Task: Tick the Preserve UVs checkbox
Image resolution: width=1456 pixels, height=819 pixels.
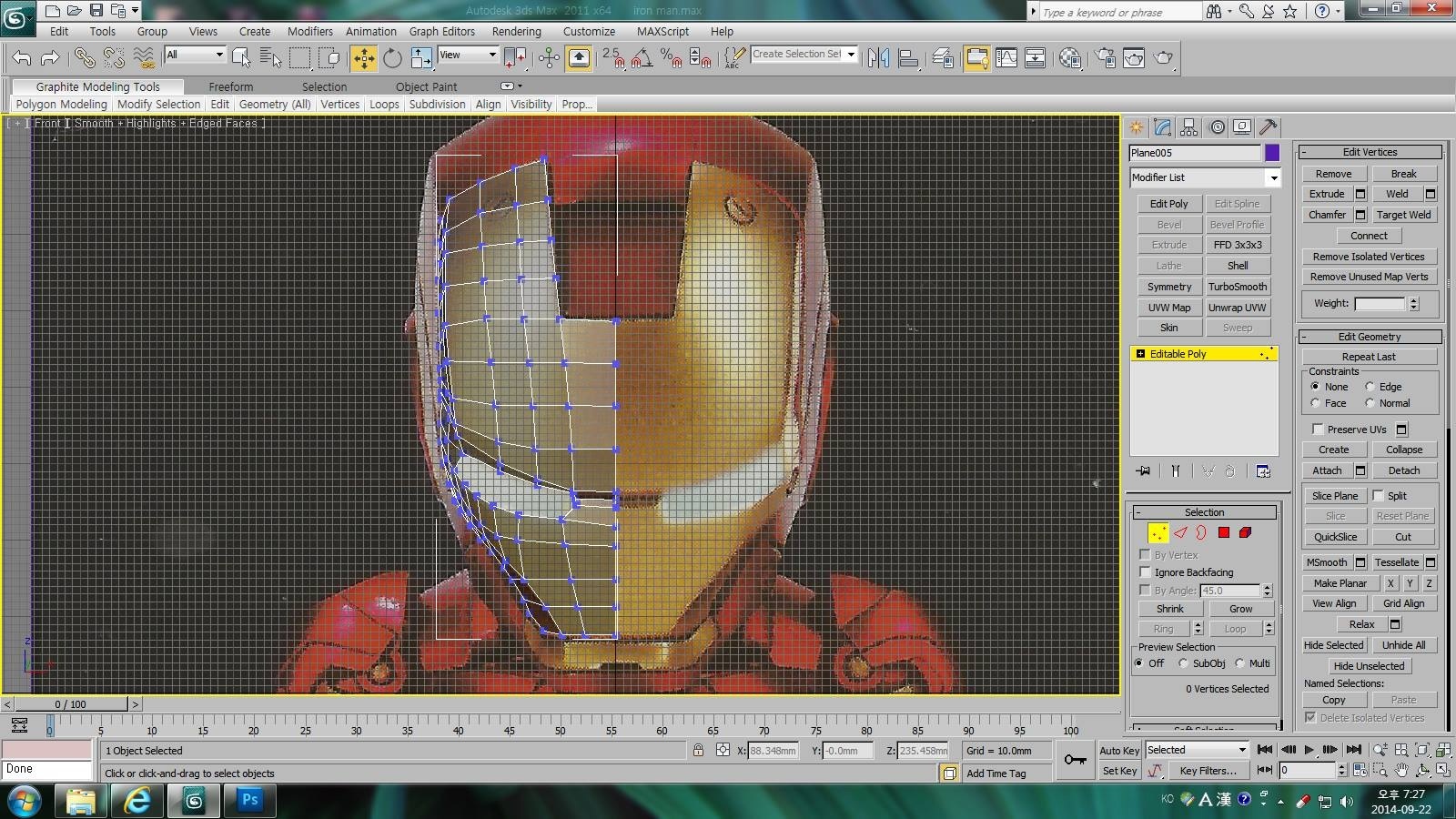Action: point(1318,430)
